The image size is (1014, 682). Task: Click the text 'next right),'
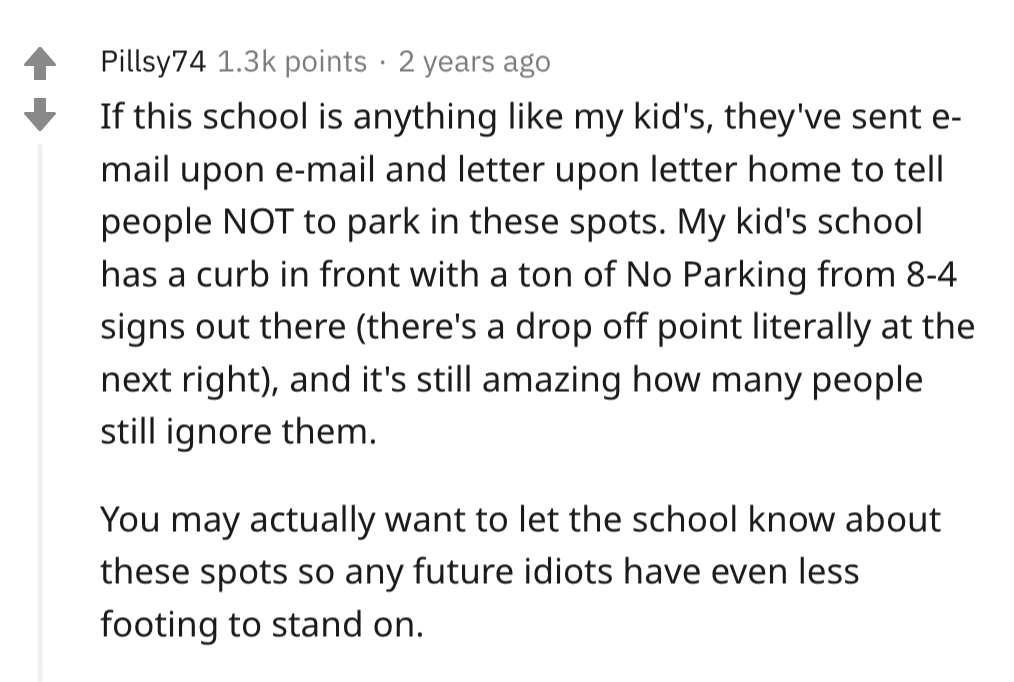pos(190,380)
